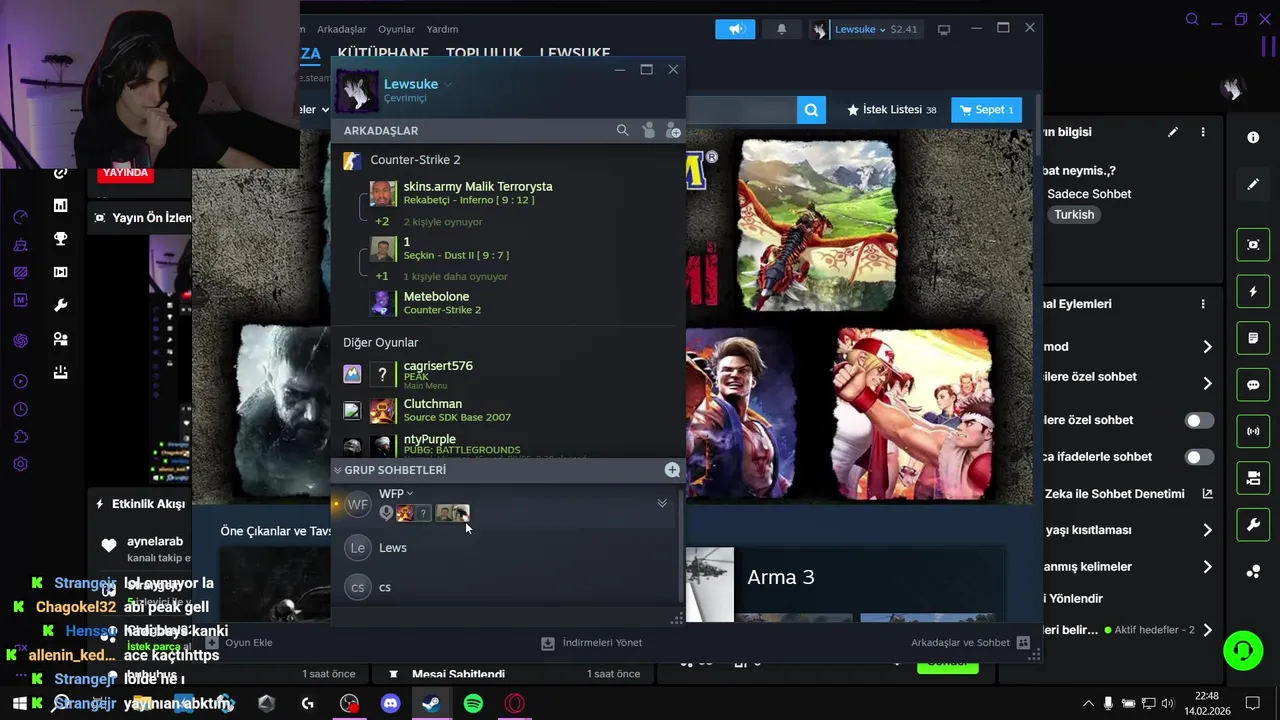Viewport: 1280px width, 720px height.
Task: Click the white wrench icon in left sidebar
Action: 61,305
